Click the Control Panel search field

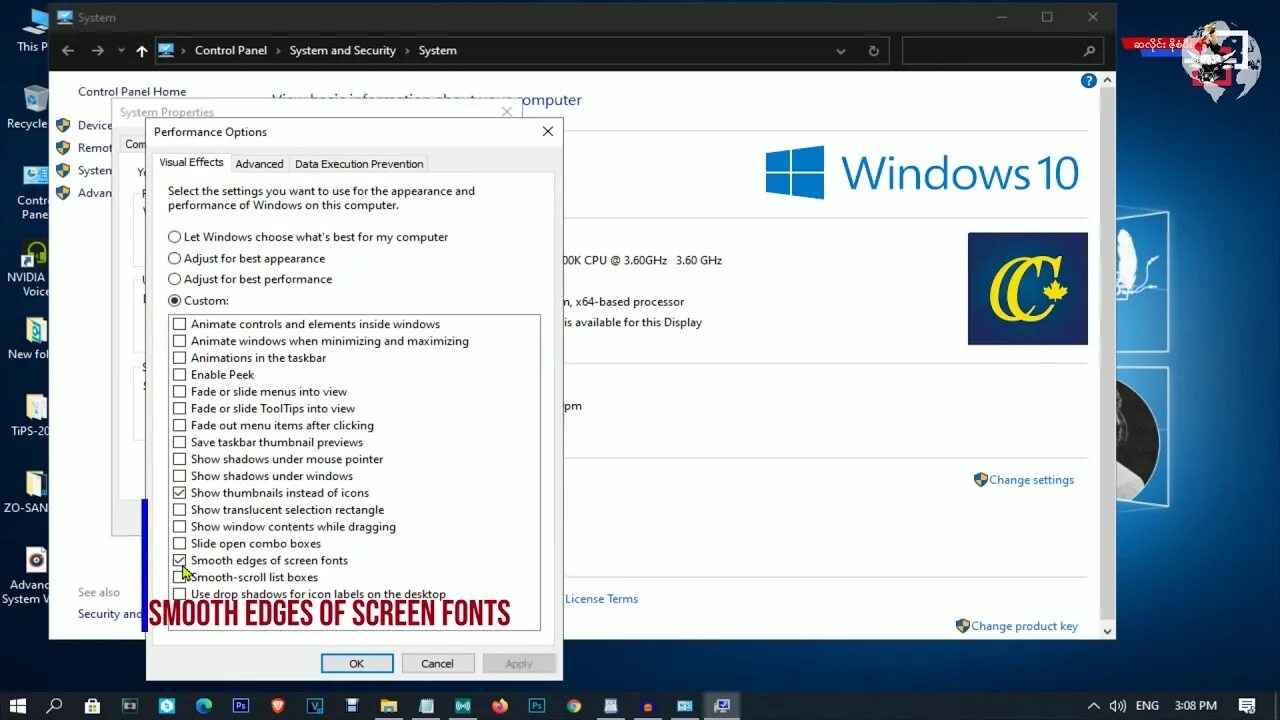[x=1002, y=51]
